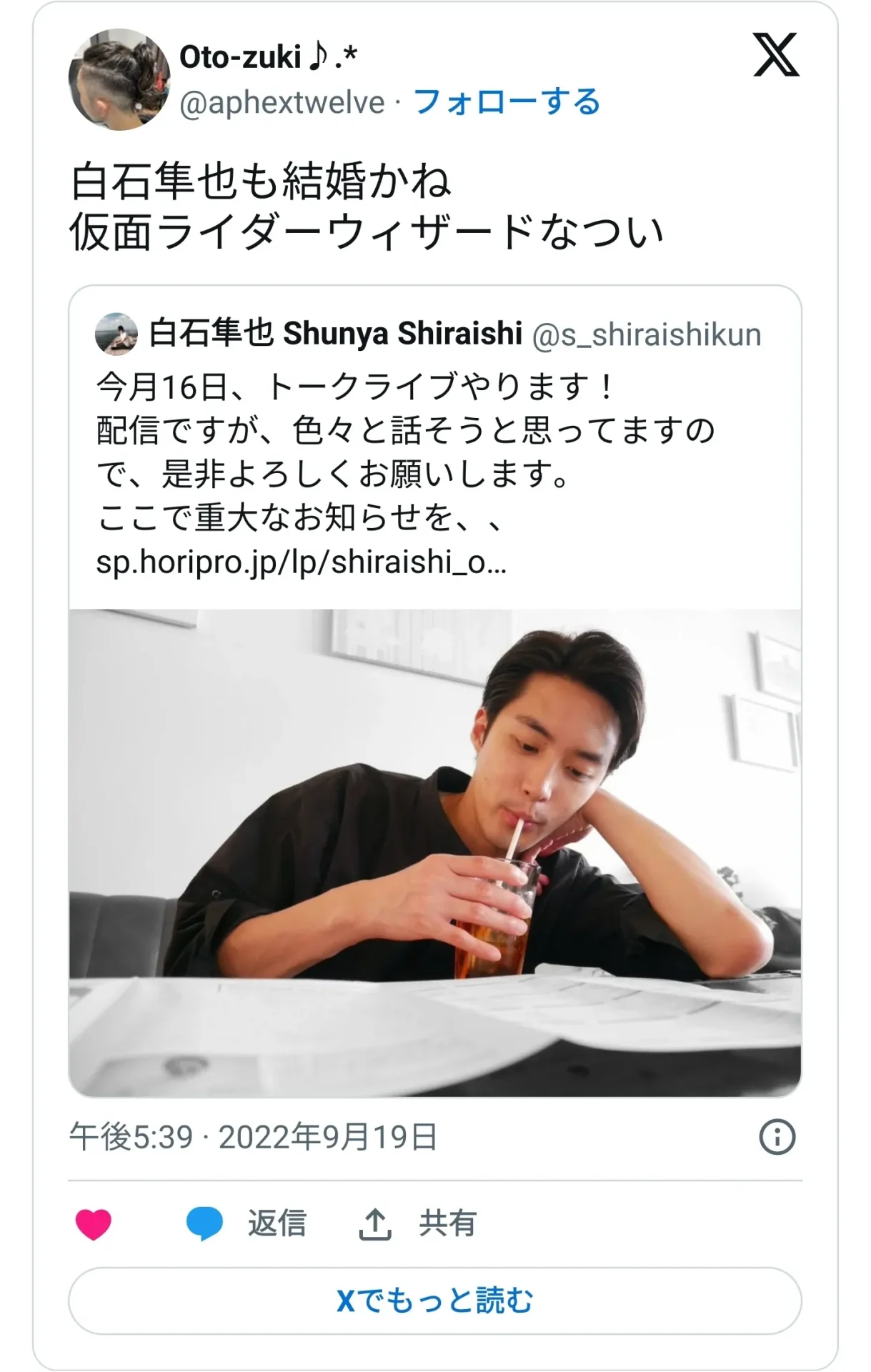Click the share upload arrow icon
871x1372 pixels.
coord(374,1224)
